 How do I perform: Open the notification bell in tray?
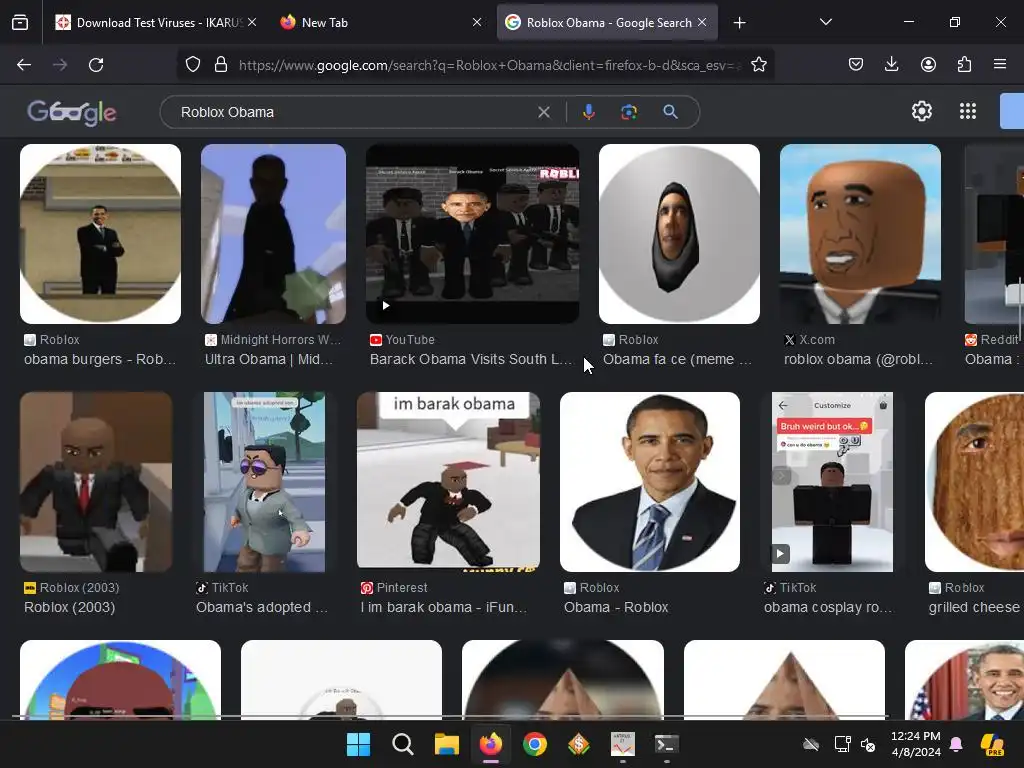coord(956,744)
